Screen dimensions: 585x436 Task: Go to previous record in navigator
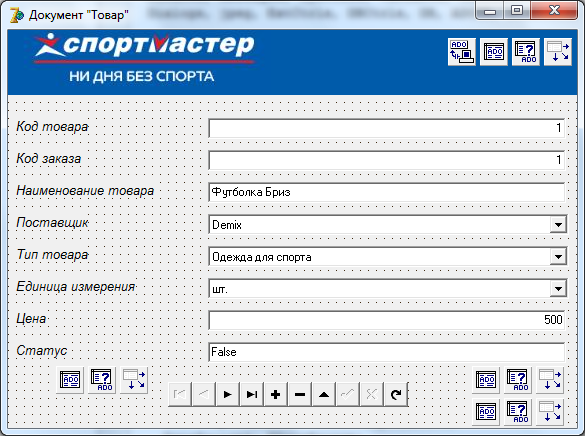point(204,394)
